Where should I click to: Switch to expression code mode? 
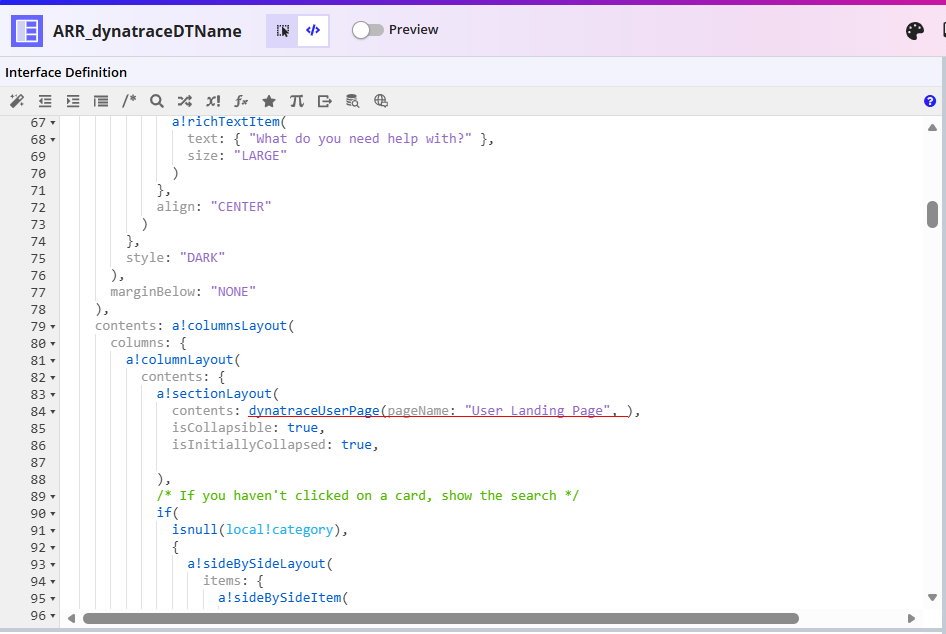pos(313,31)
